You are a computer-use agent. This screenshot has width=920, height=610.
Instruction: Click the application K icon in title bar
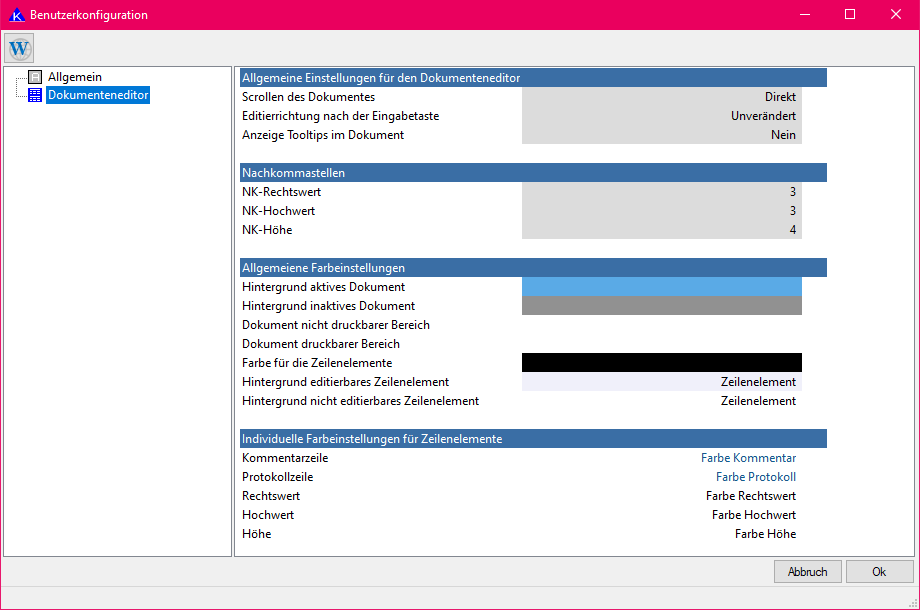[x=15, y=15]
